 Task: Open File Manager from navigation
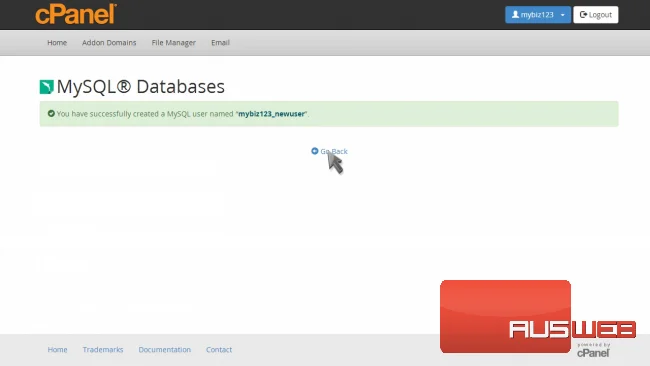(173, 43)
